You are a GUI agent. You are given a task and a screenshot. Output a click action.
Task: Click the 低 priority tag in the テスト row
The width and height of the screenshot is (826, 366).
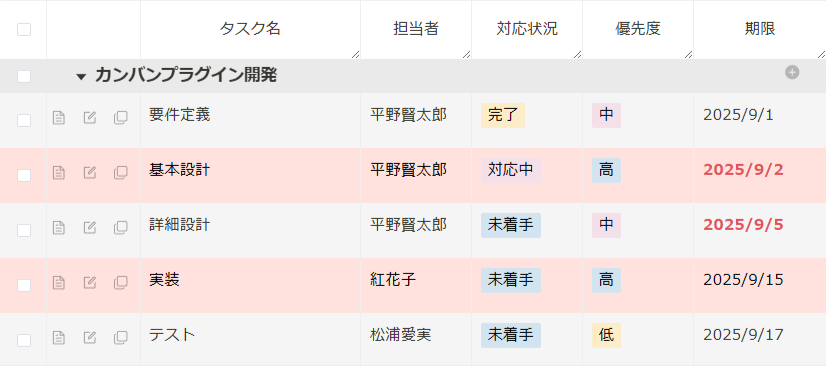606,335
